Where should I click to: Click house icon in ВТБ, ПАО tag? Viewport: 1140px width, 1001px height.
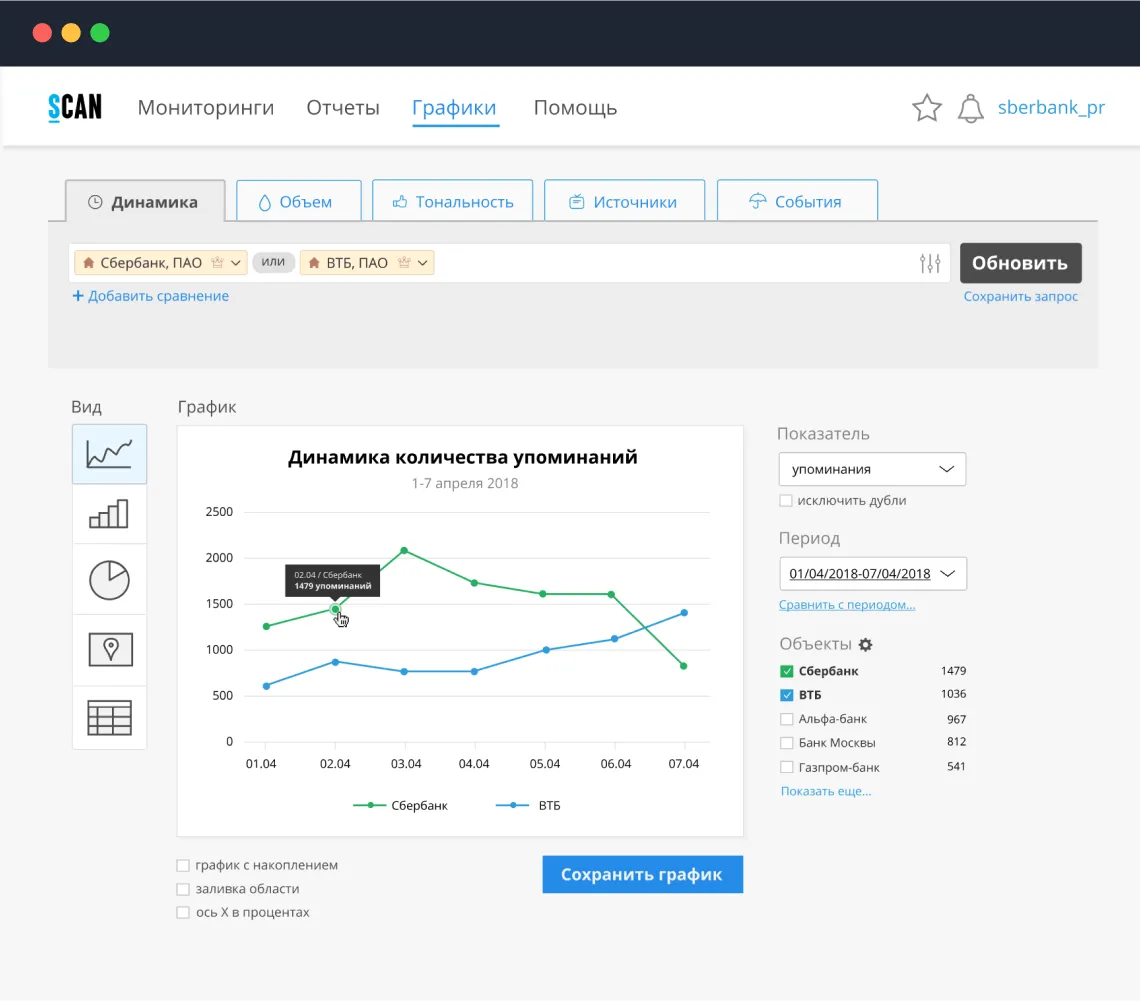click(314, 262)
